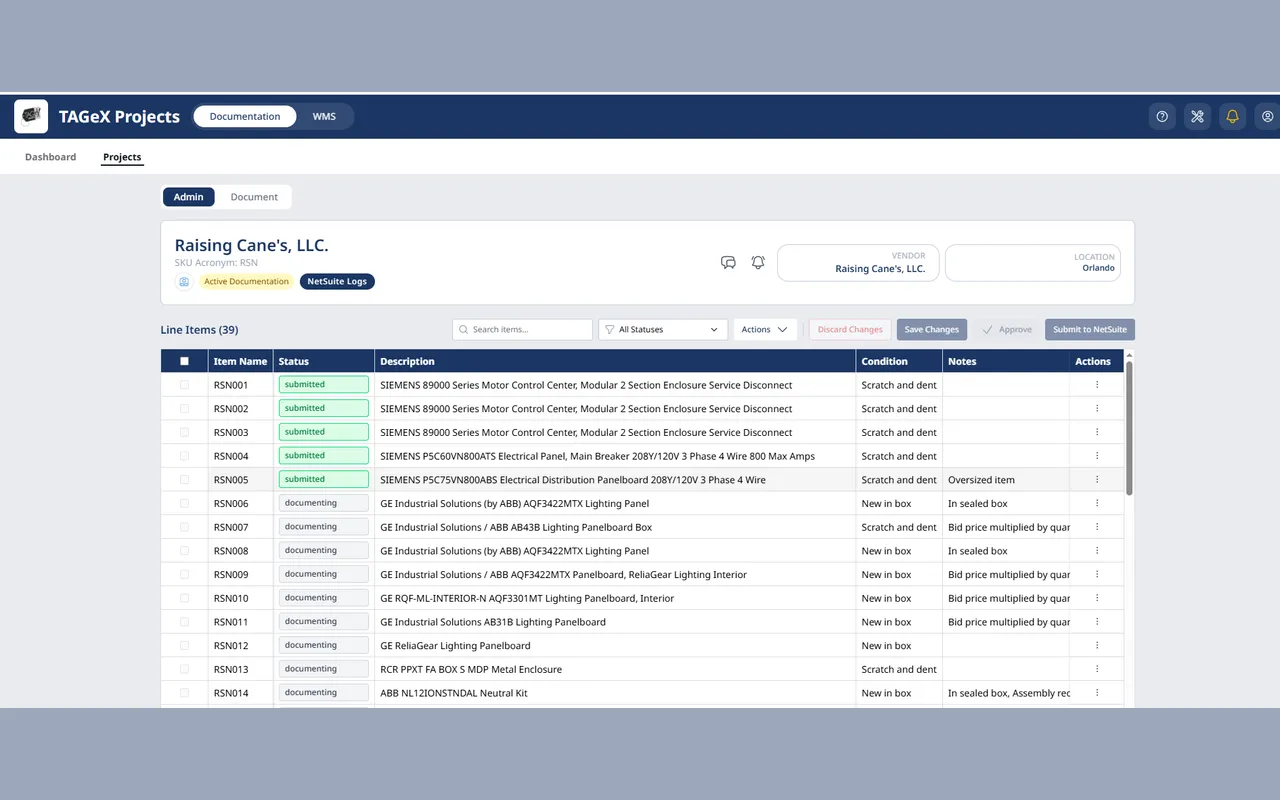Open the three-dot actions for RSN005

click(x=1097, y=480)
